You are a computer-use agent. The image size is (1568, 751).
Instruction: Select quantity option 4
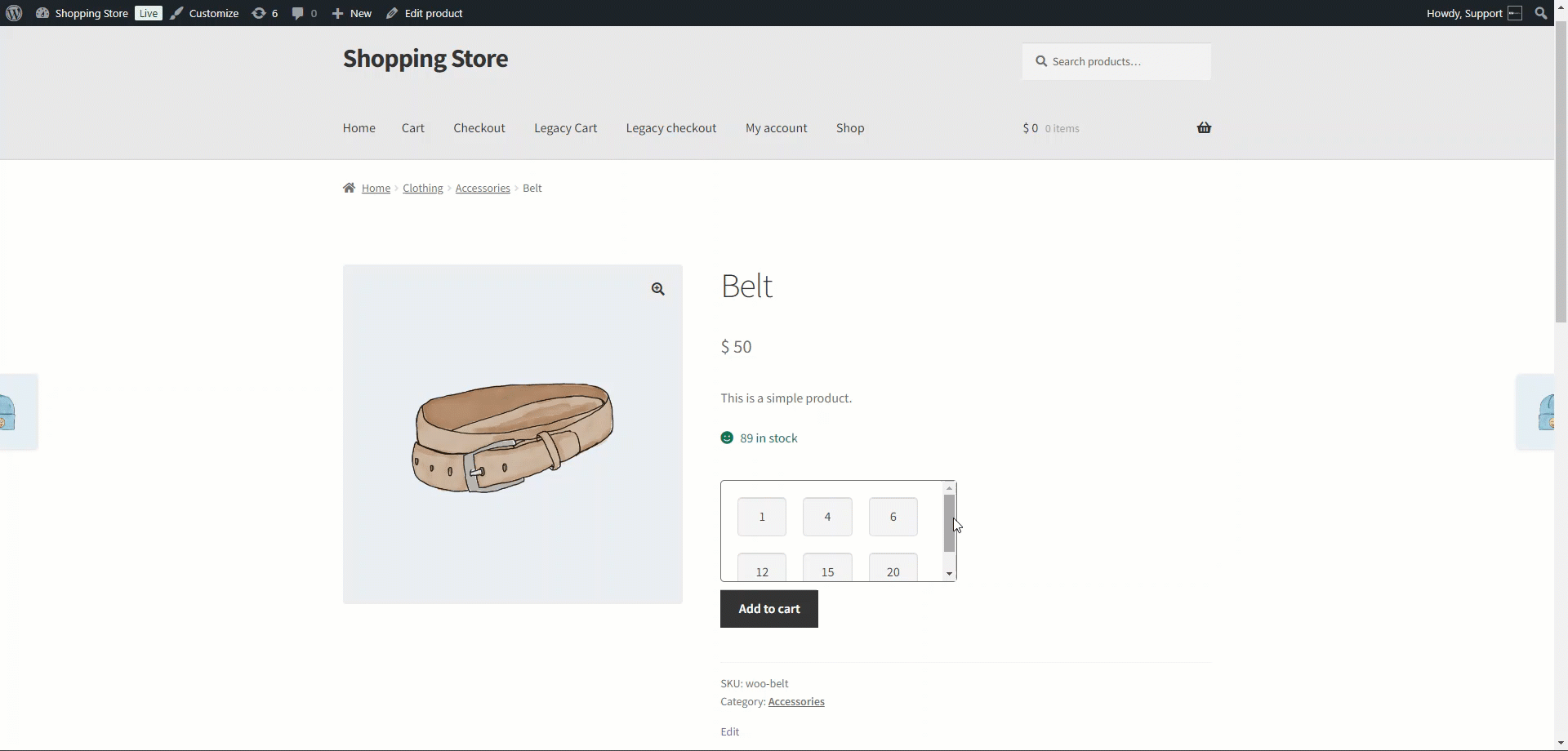pos(827,517)
